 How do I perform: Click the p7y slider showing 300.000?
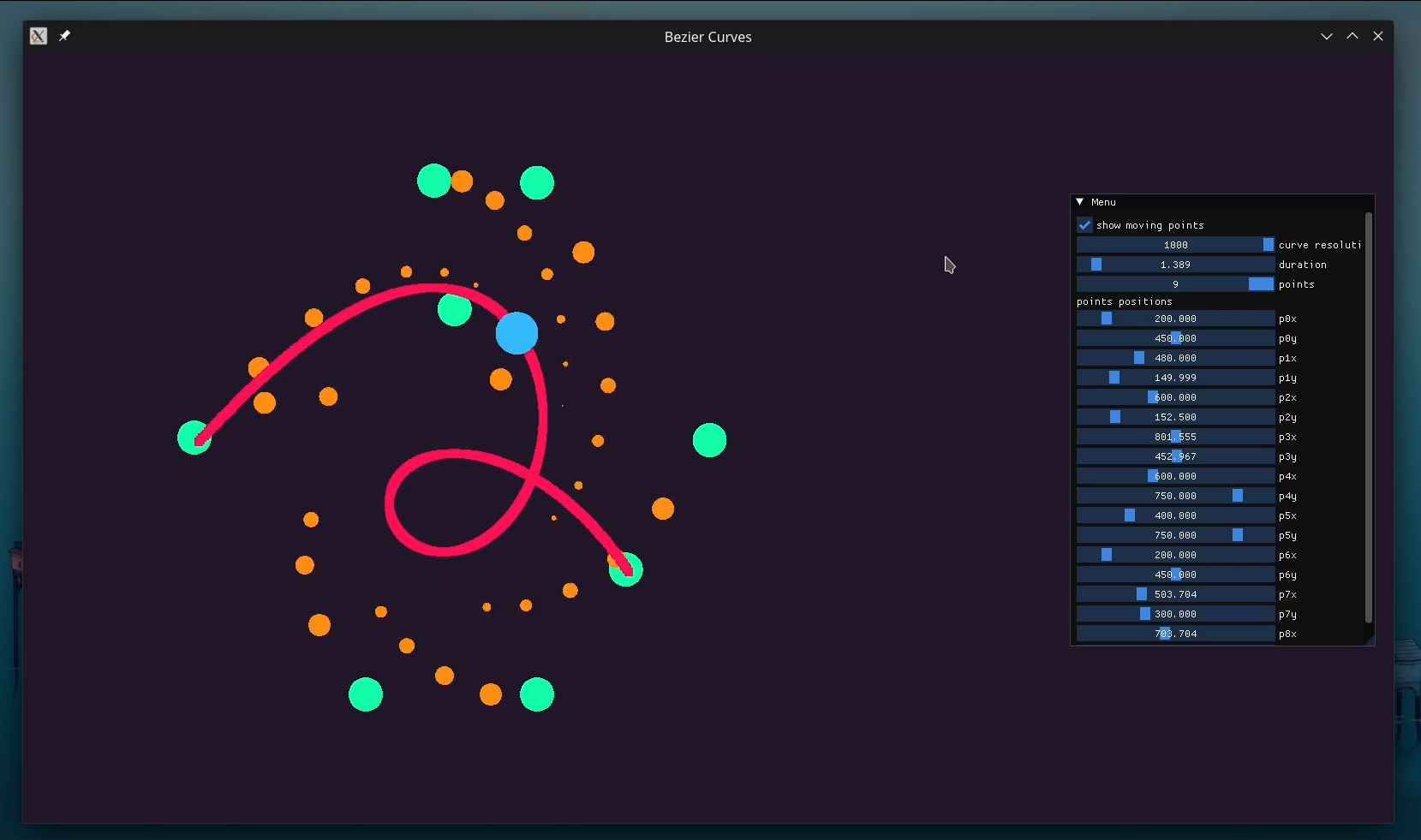click(1175, 614)
